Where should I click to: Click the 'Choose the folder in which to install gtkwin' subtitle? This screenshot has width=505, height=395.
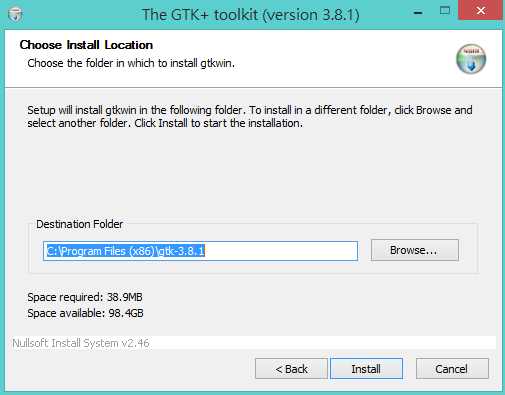(131, 63)
